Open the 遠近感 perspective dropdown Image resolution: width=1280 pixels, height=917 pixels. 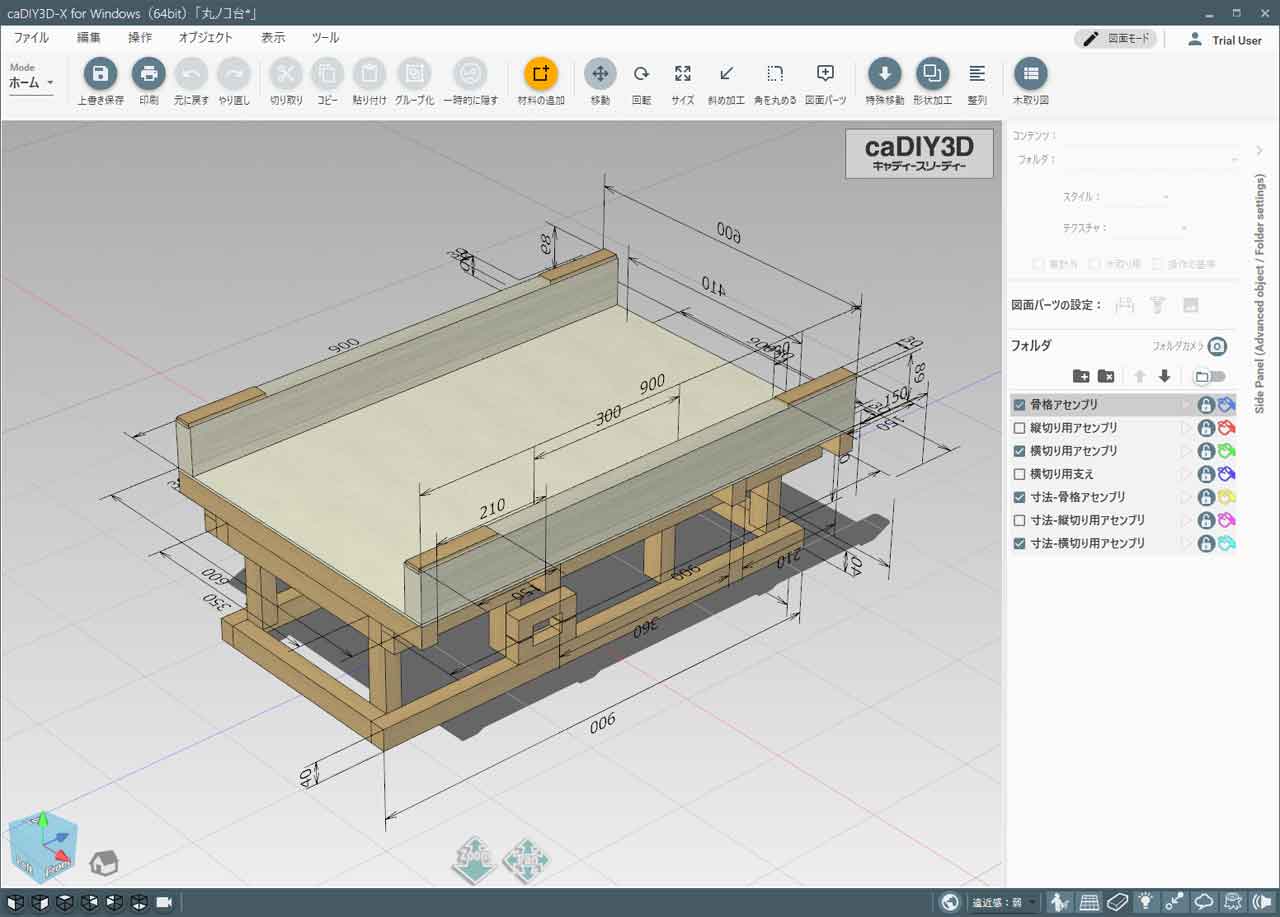[1004, 903]
